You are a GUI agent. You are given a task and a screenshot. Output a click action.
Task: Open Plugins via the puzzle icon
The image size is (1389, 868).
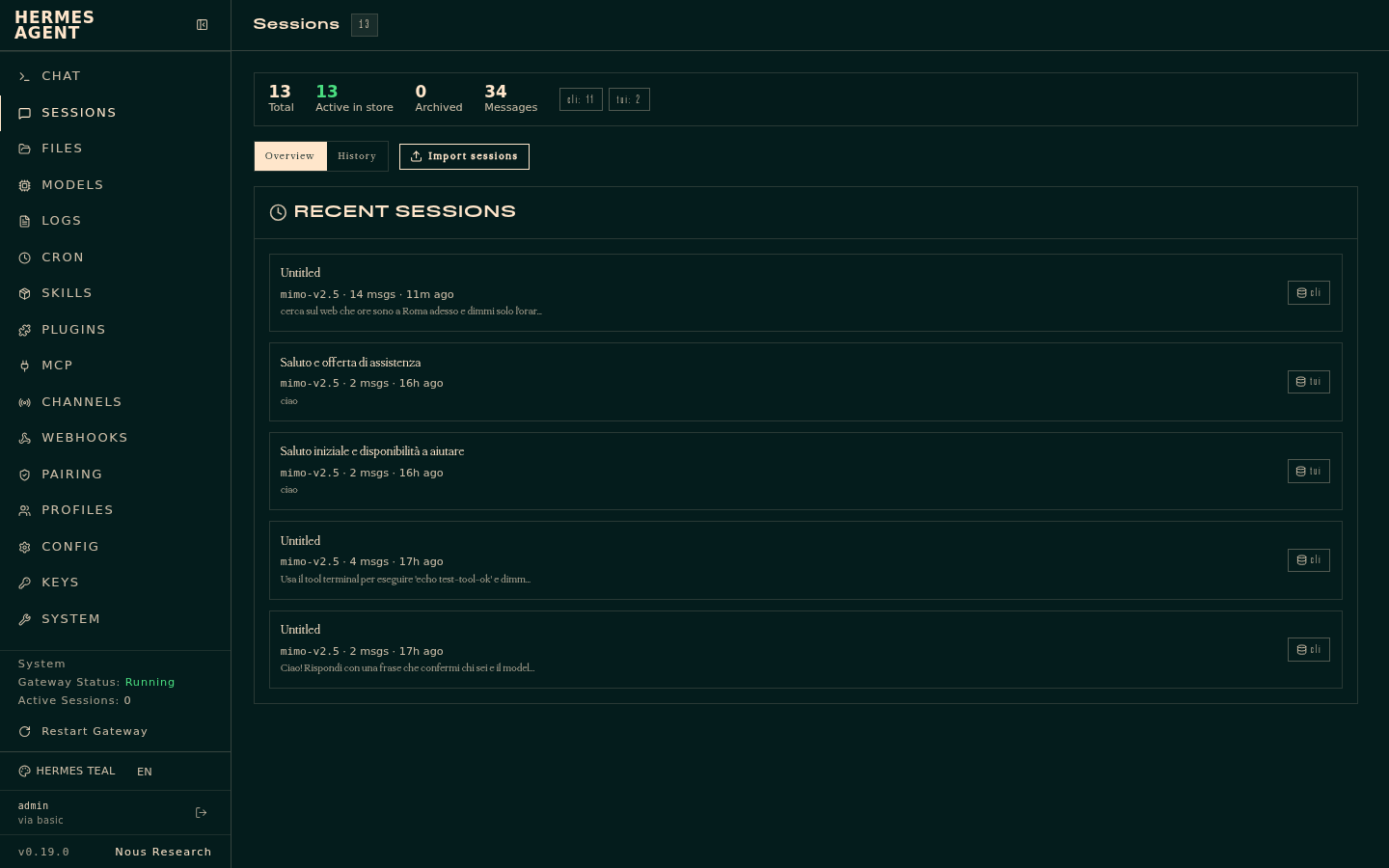[25, 330]
